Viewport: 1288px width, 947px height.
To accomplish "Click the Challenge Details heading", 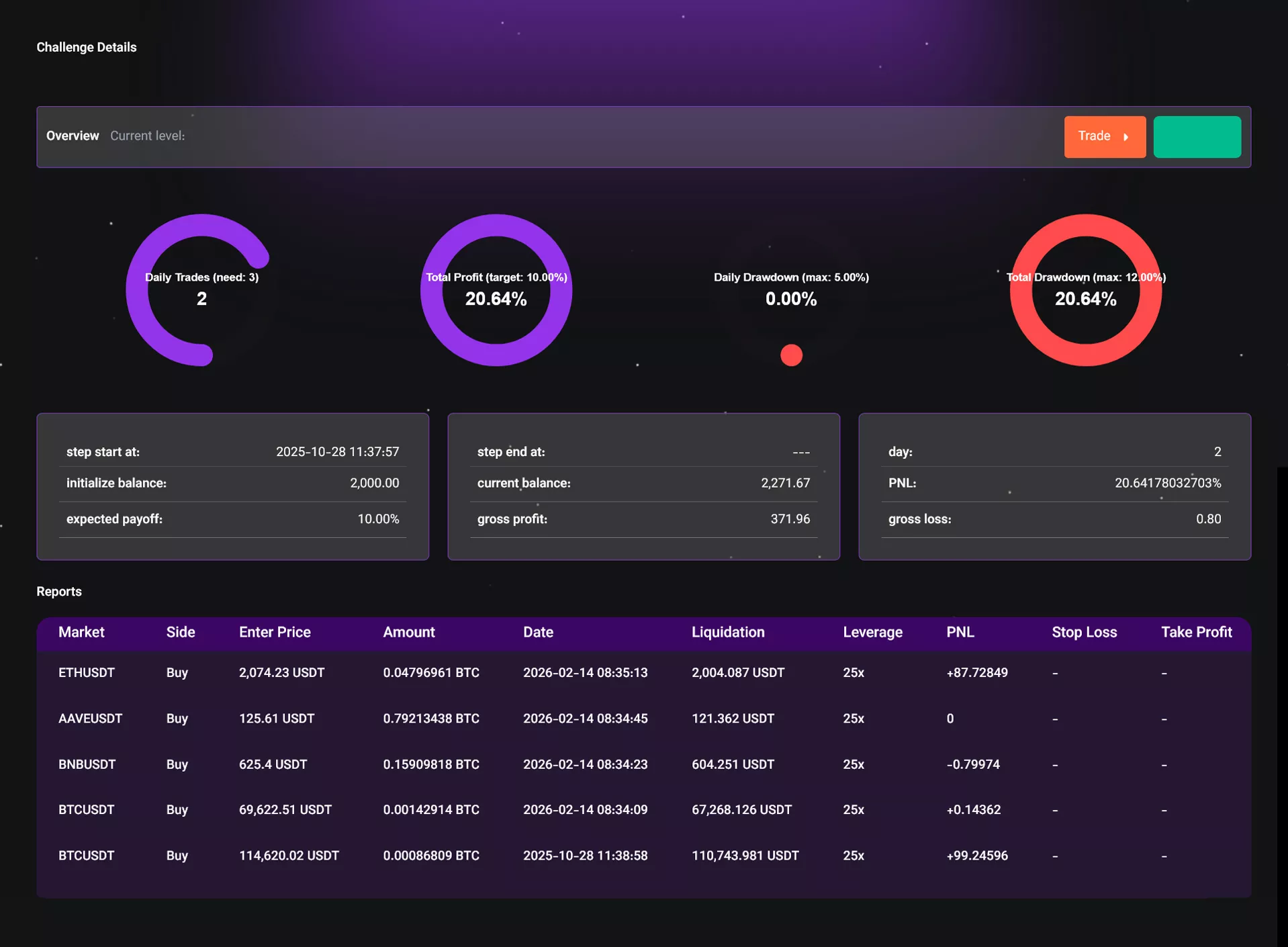I will point(87,47).
